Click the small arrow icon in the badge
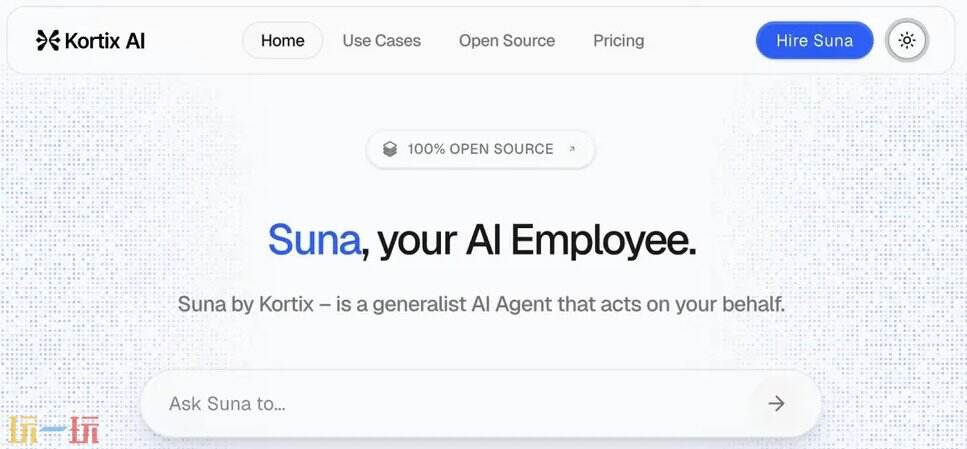The width and height of the screenshot is (967, 449). click(x=572, y=149)
